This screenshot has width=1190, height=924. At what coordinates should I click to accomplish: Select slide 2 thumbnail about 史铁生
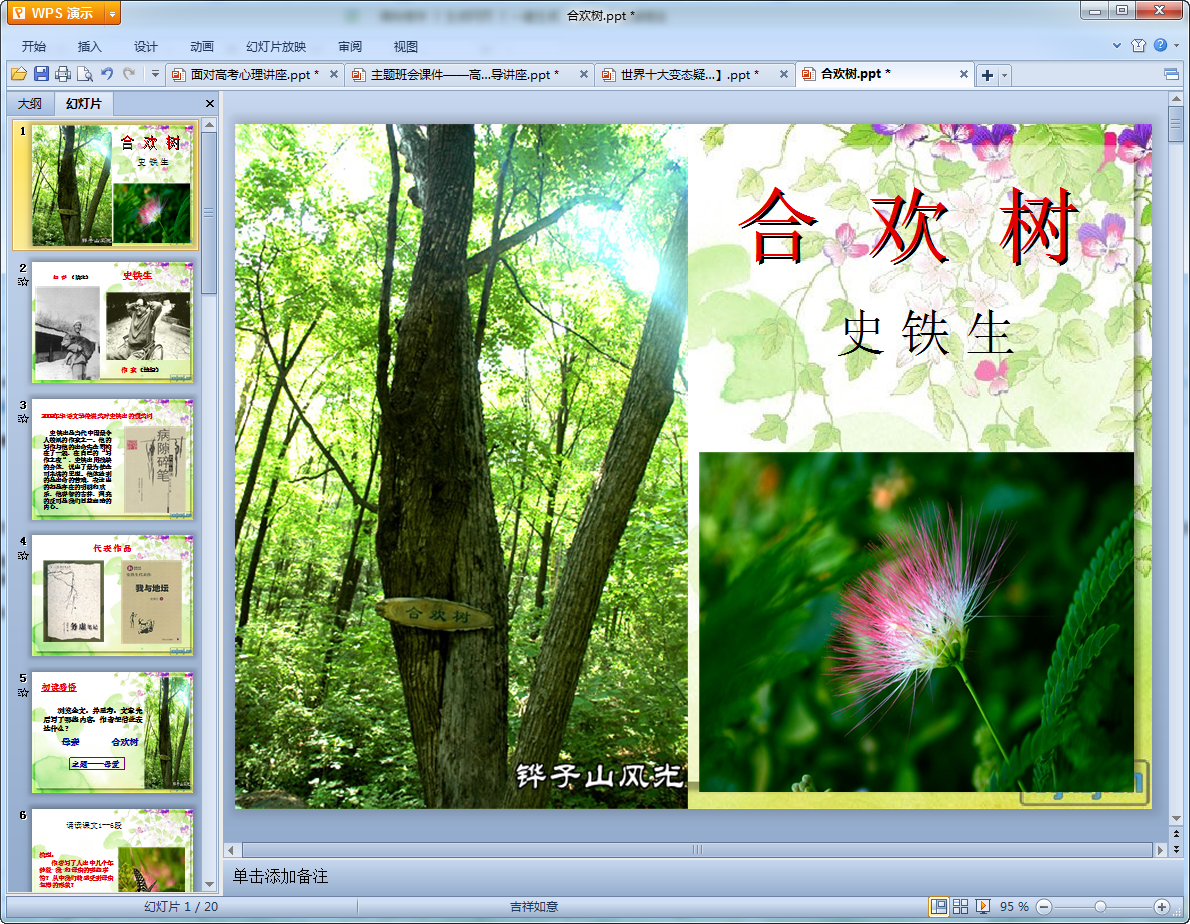click(112, 322)
